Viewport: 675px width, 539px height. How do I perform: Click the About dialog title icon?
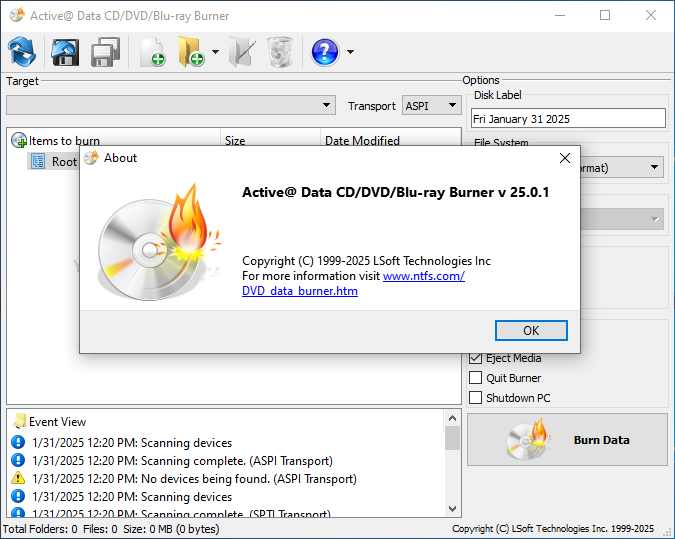(91, 158)
